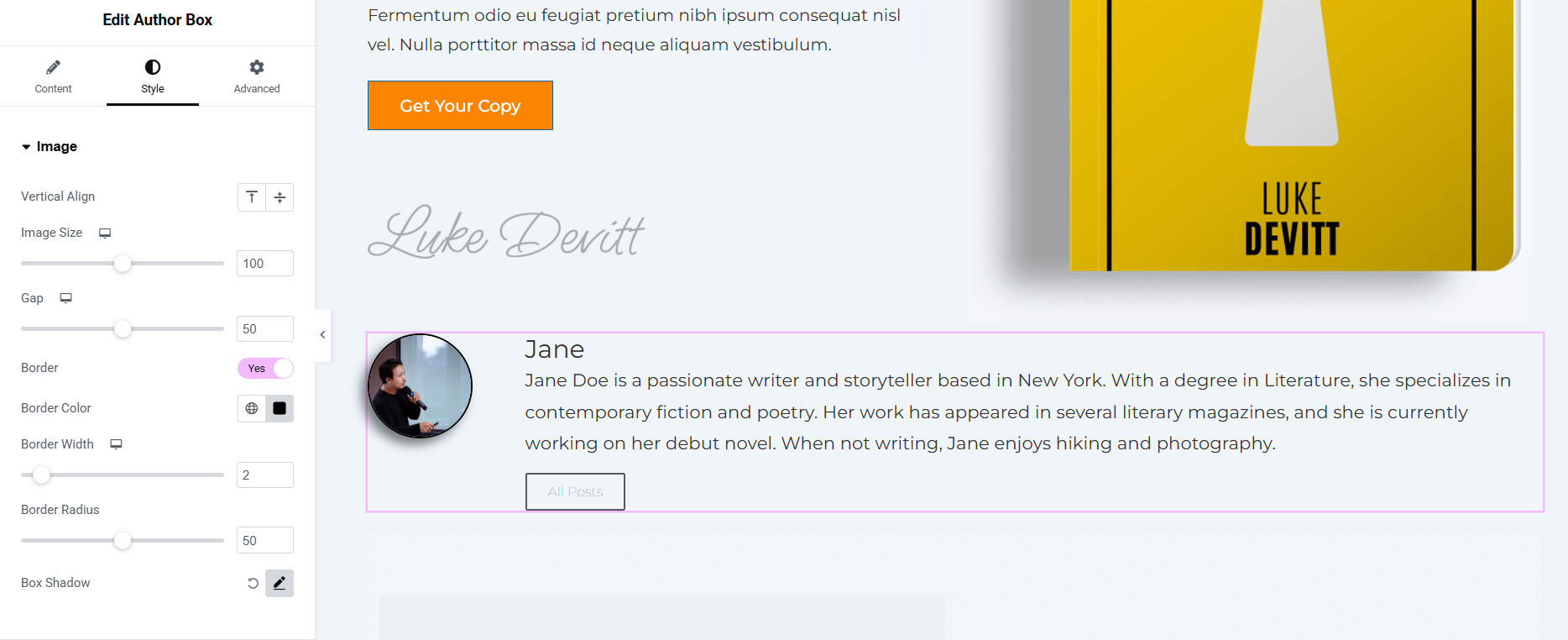This screenshot has width=1568, height=640.
Task: Open the Image Size responsive device icon
Action: tap(105, 233)
